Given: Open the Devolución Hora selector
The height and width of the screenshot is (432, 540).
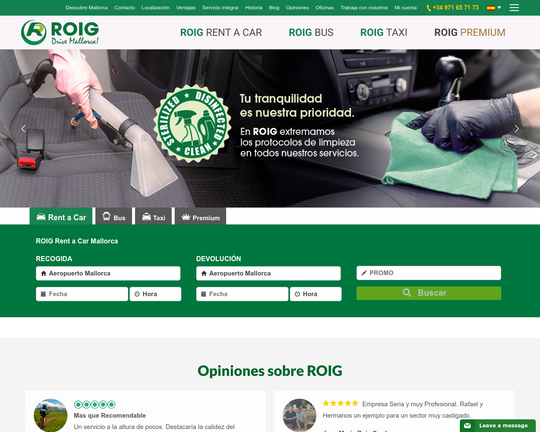Looking at the screenshot, I should [316, 294].
